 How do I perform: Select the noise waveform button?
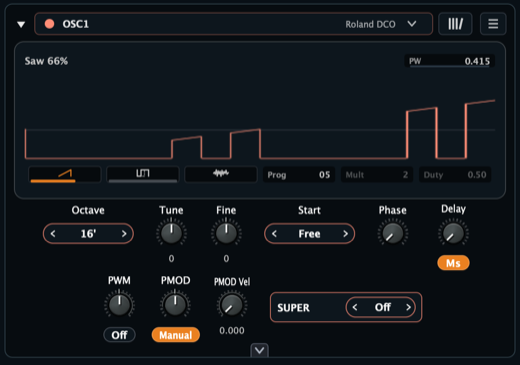(221, 174)
